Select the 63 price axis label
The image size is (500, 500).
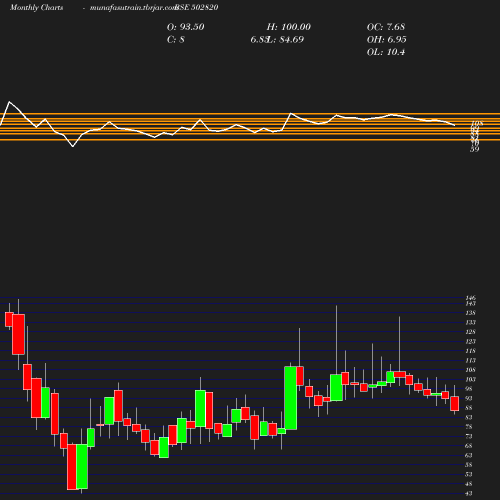(x=469, y=455)
